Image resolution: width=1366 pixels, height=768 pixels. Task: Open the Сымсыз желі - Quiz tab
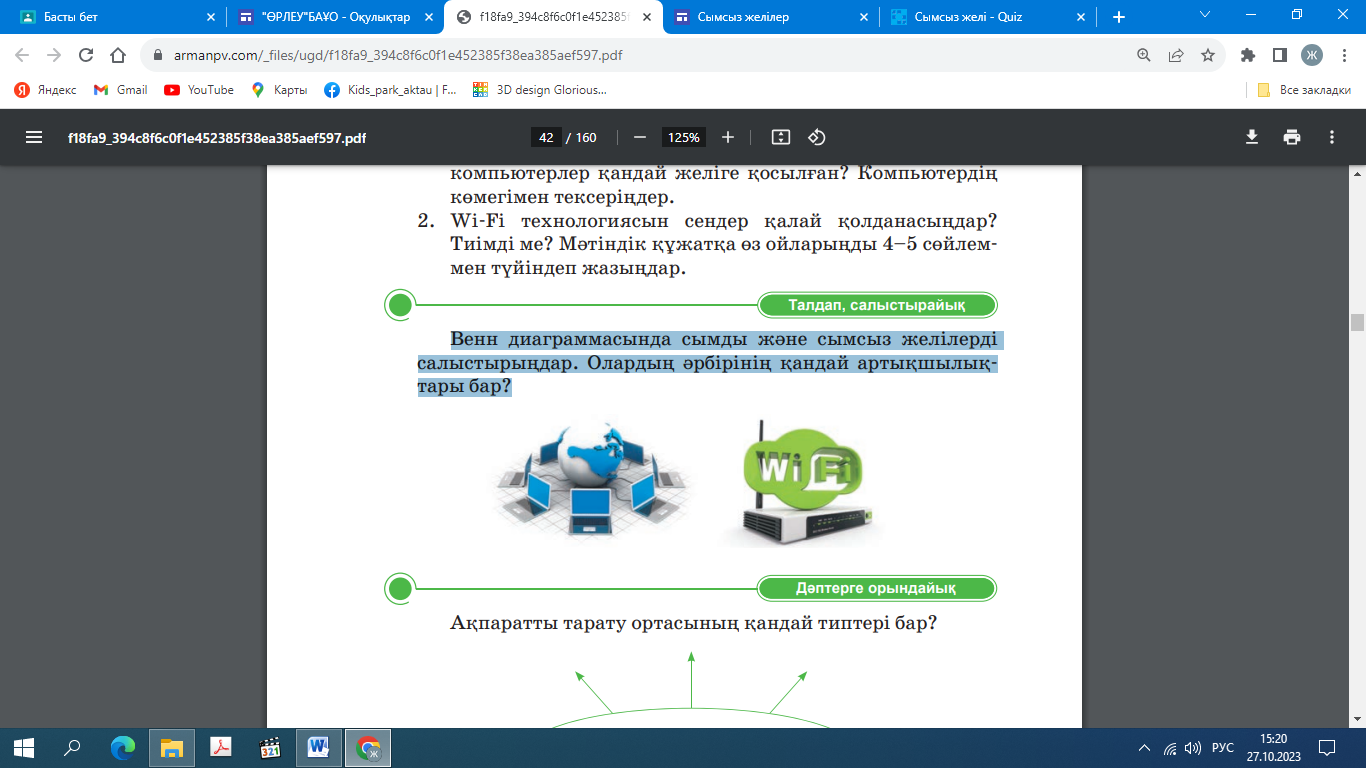[x=990, y=17]
